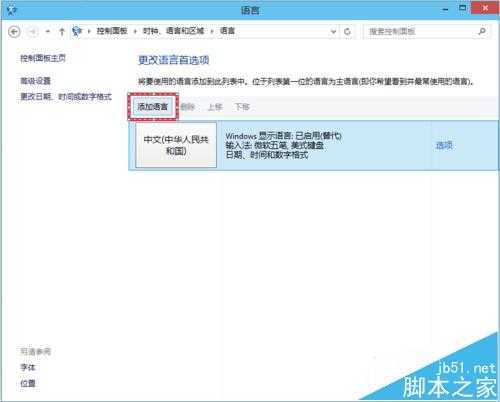
Task: Go back with the back arrow
Action: pos(14,32)
